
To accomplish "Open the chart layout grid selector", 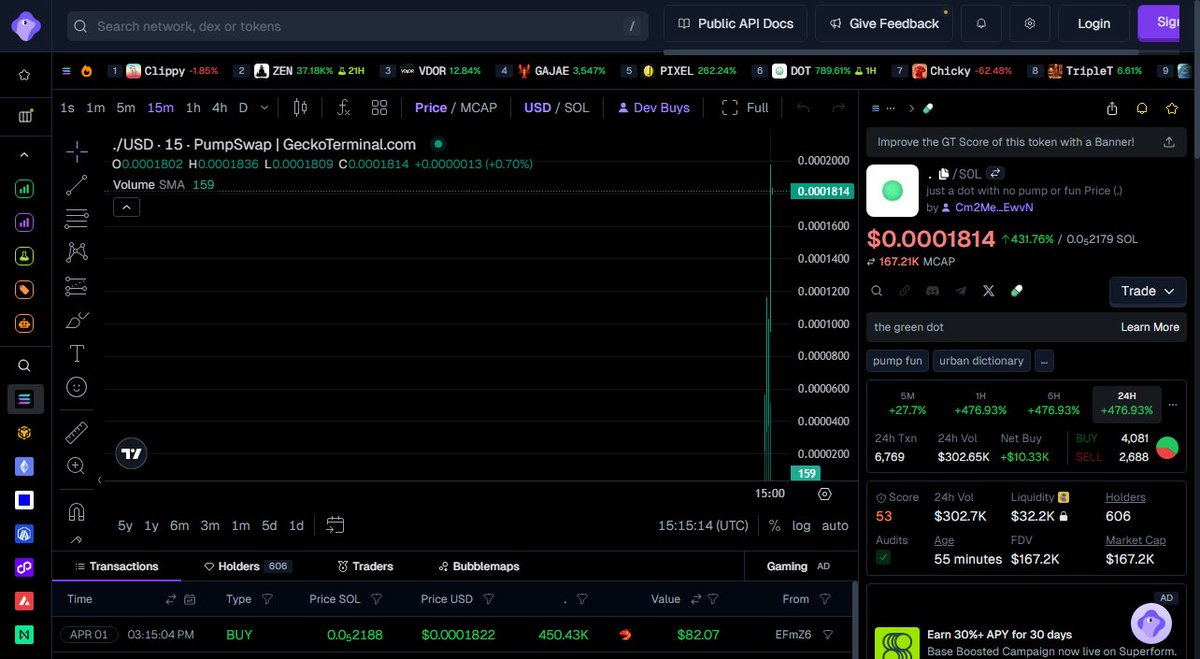I will [x=379, y=107].
